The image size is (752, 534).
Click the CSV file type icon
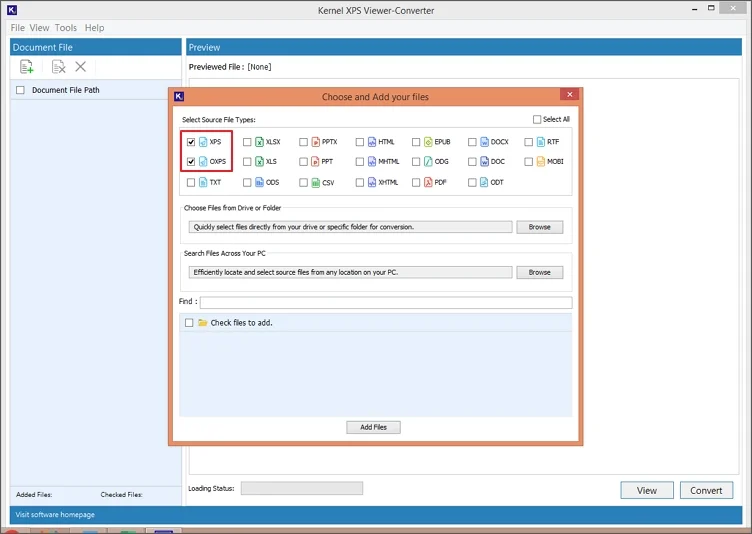(x=316, y=182)
